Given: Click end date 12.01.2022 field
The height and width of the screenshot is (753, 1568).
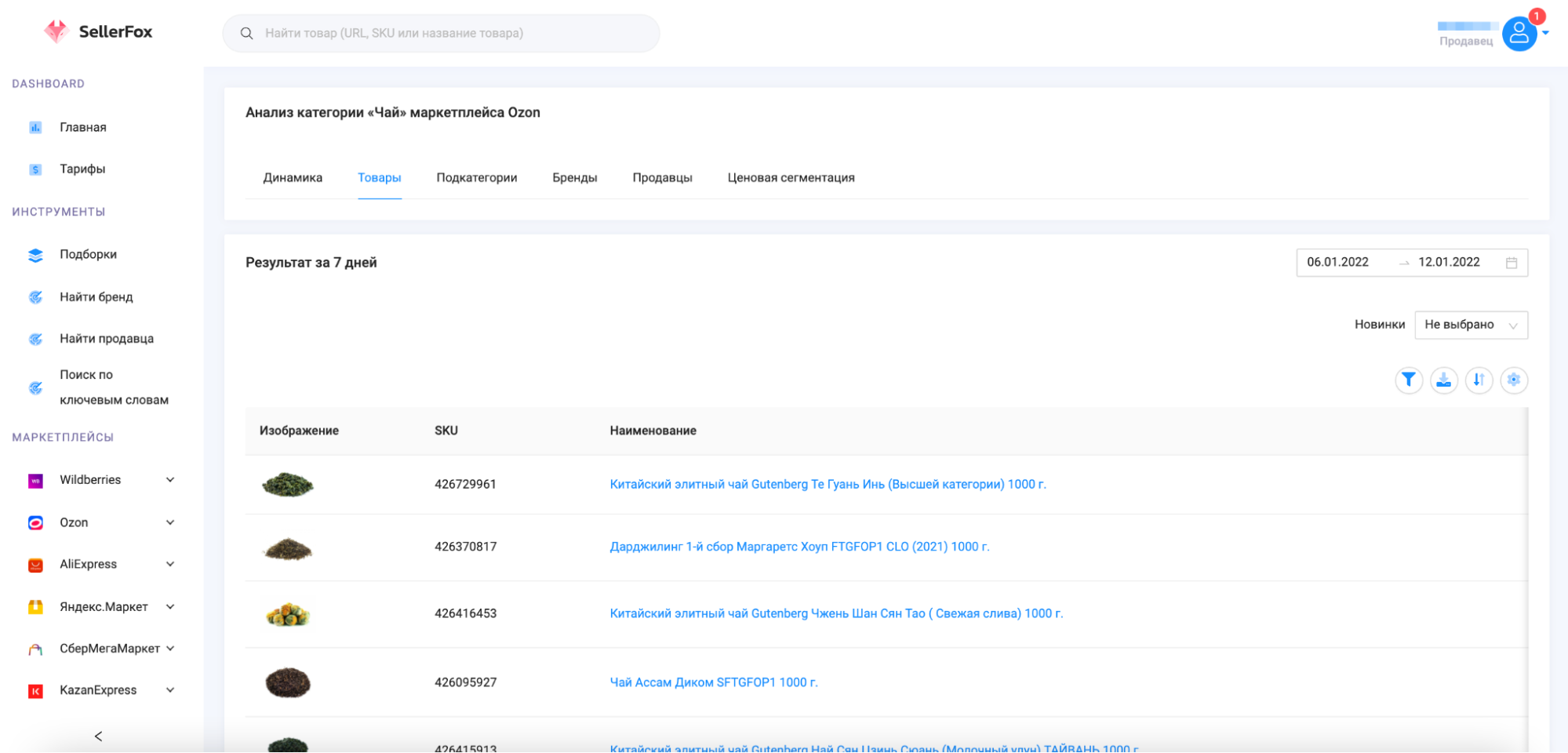Looking at the screenshot, I should (1449, 262).
